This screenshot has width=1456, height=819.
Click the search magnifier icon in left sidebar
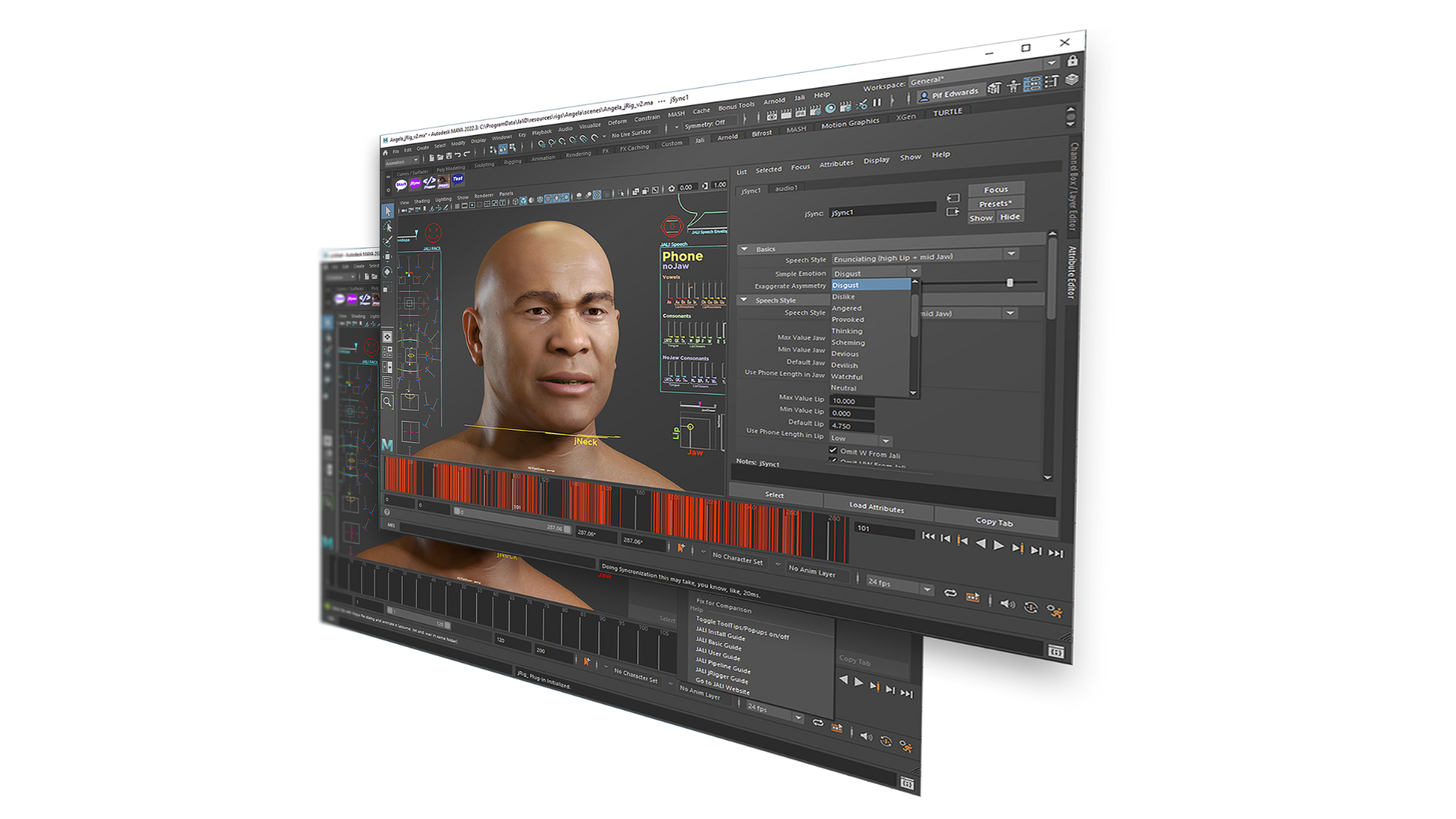[387, 402]
